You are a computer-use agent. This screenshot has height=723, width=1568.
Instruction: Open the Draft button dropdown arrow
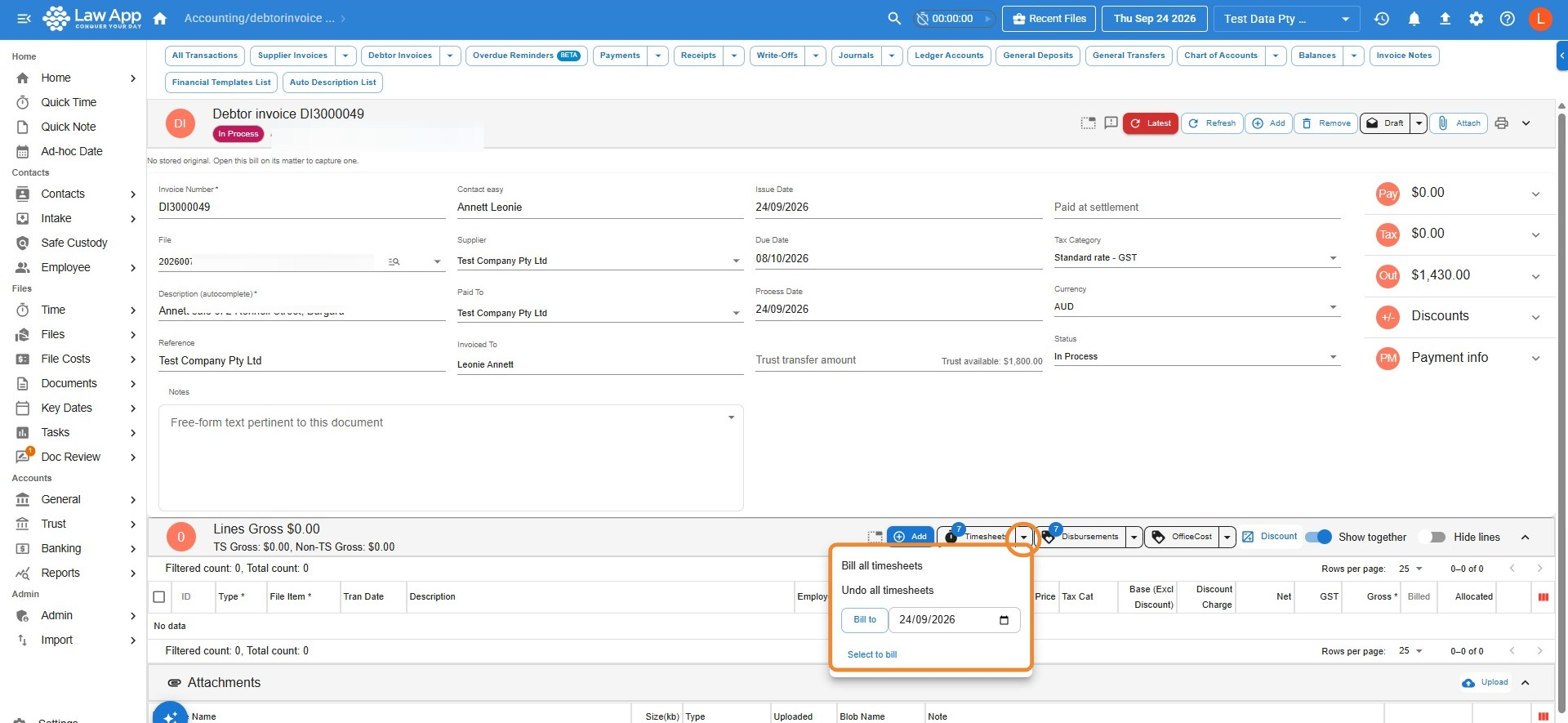tap(1419, 123)
